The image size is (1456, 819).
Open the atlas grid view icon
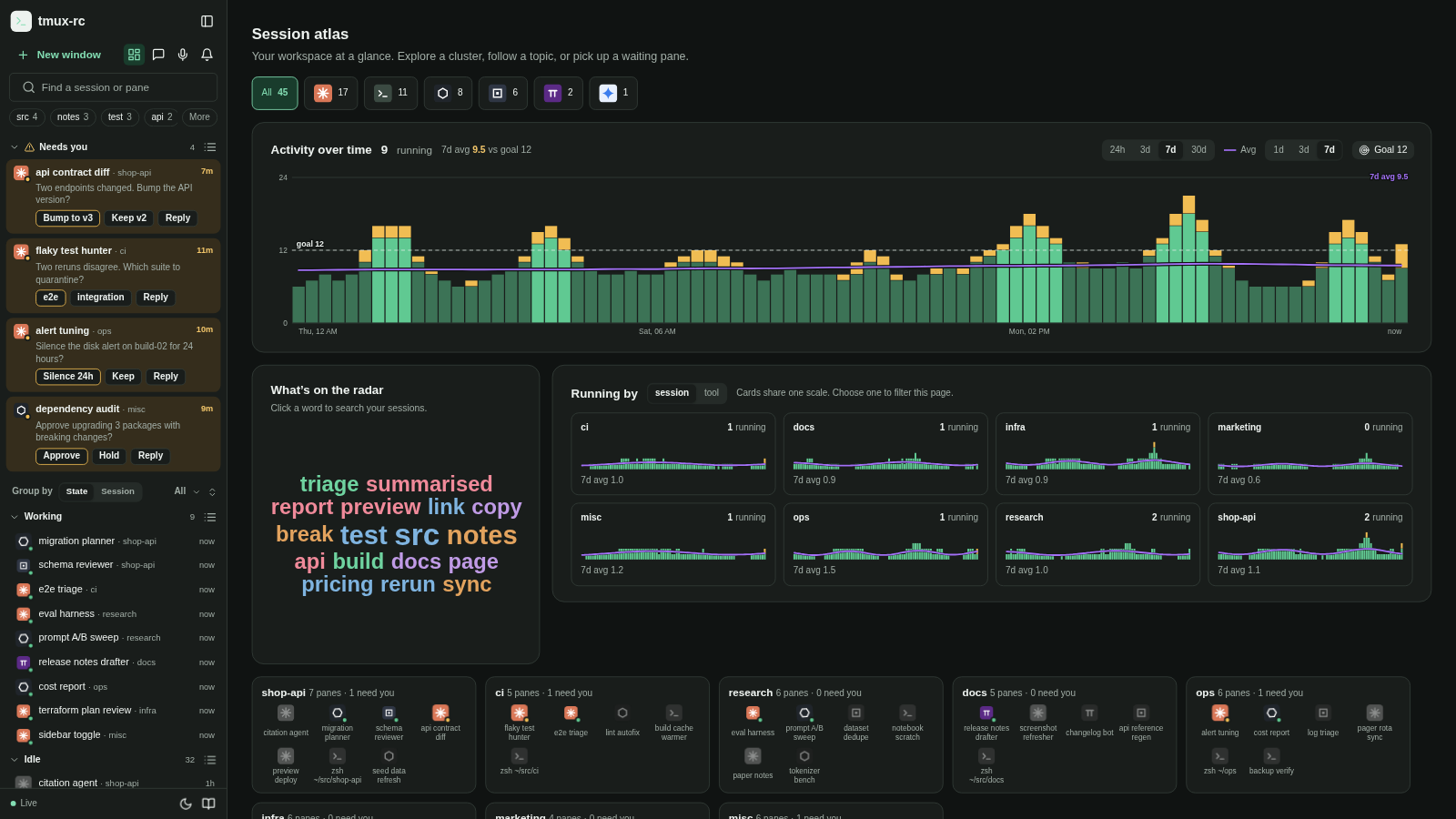(x=134, y=55)
